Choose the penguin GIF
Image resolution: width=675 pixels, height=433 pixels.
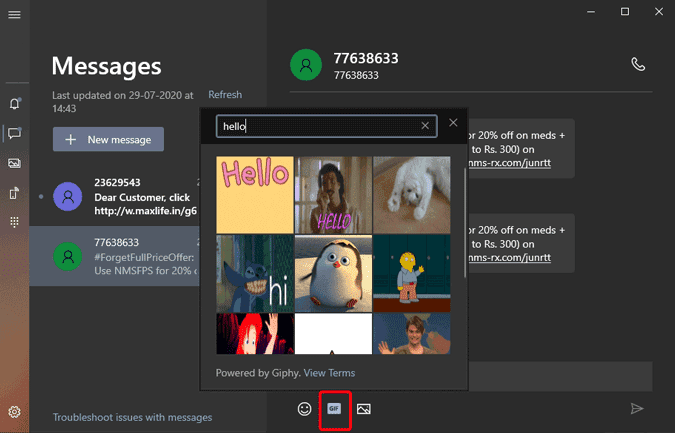(x=333, y=273)
